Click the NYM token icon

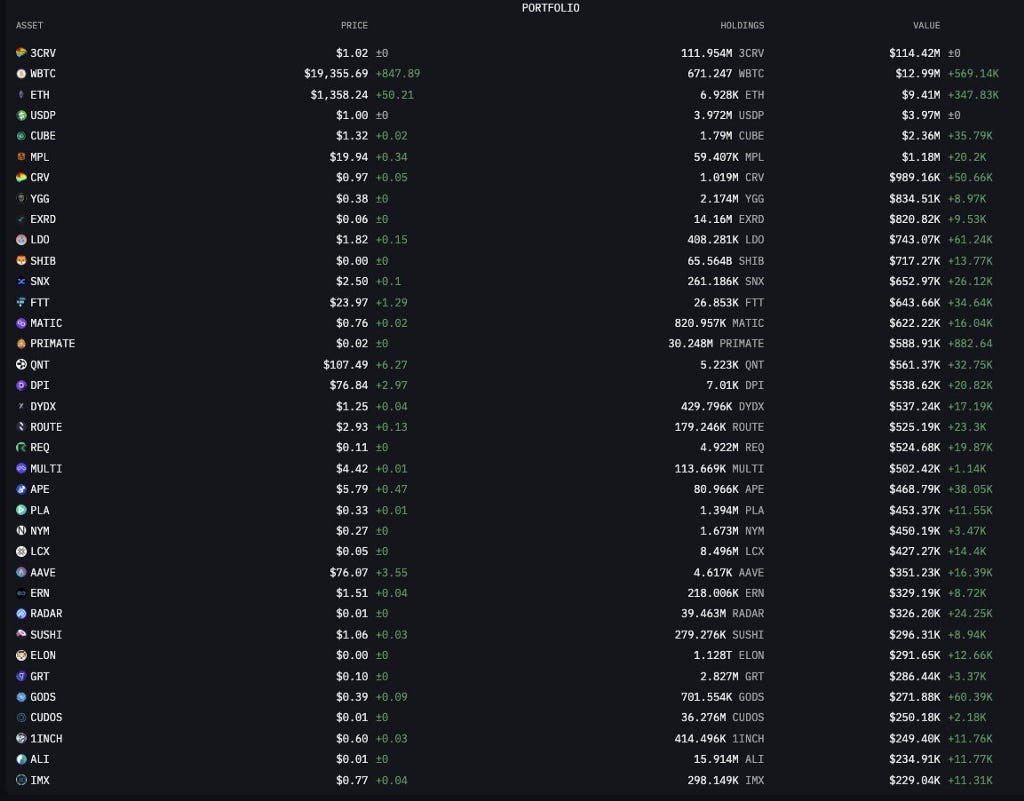tap(21, 531)
